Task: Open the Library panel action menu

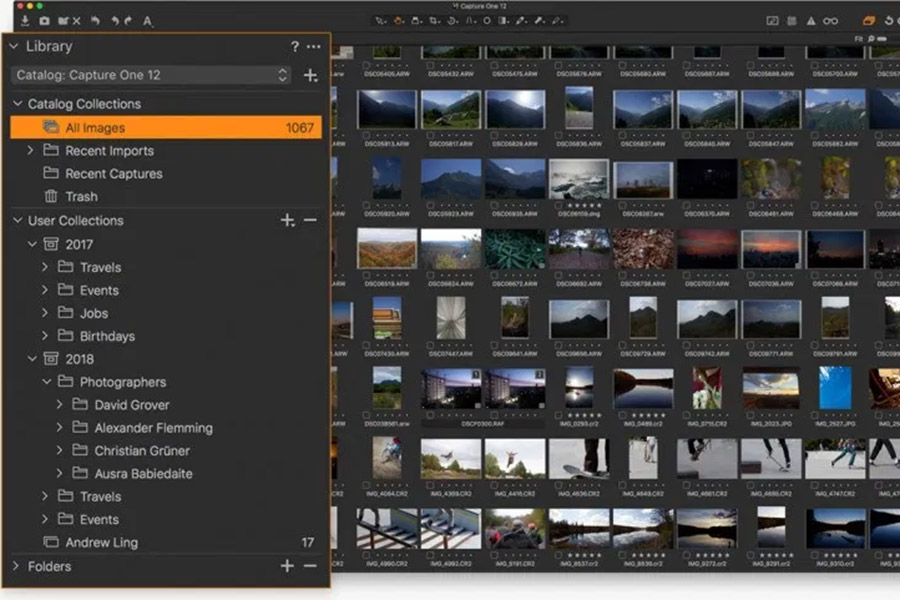Action: point(312,46)
